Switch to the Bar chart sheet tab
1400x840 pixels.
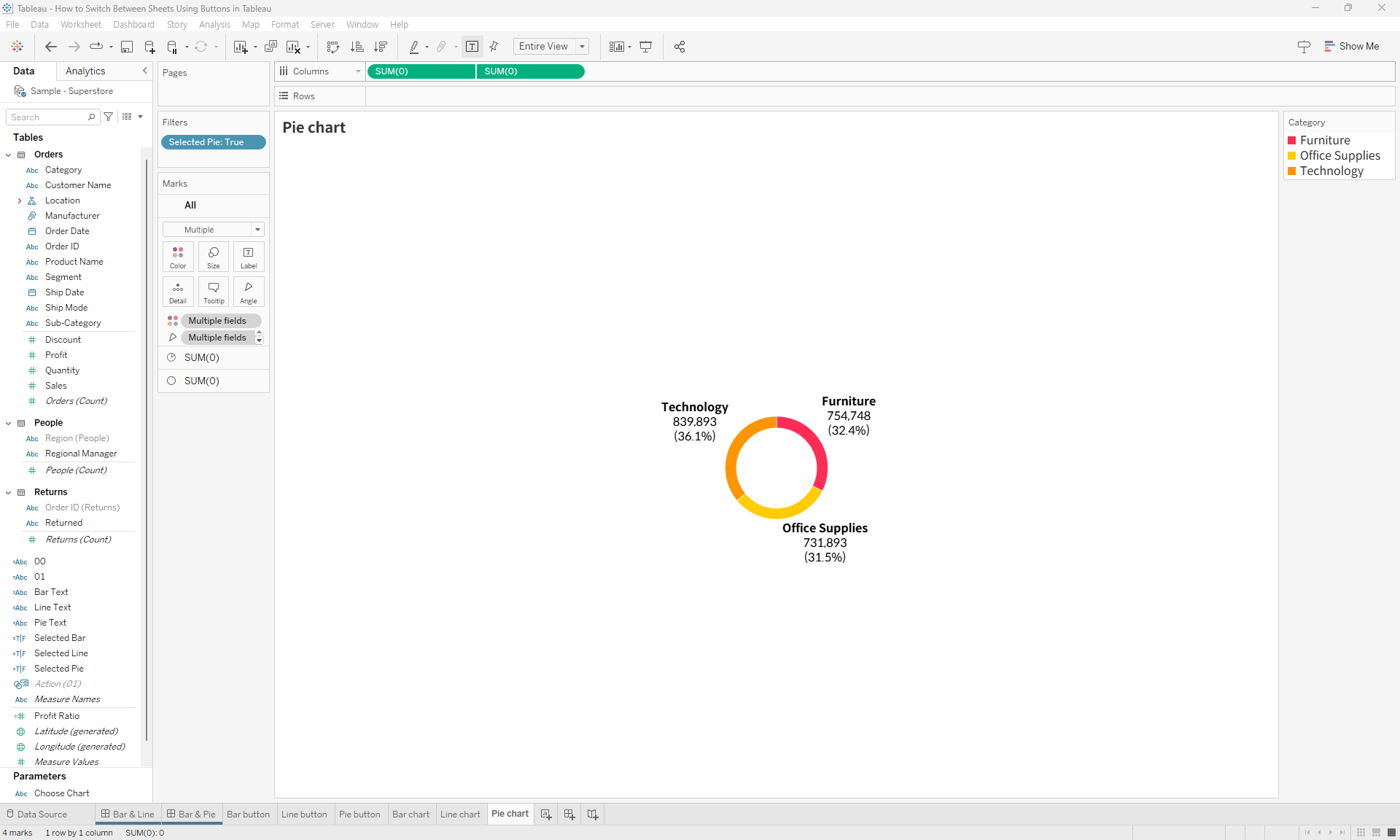point(411,814)
